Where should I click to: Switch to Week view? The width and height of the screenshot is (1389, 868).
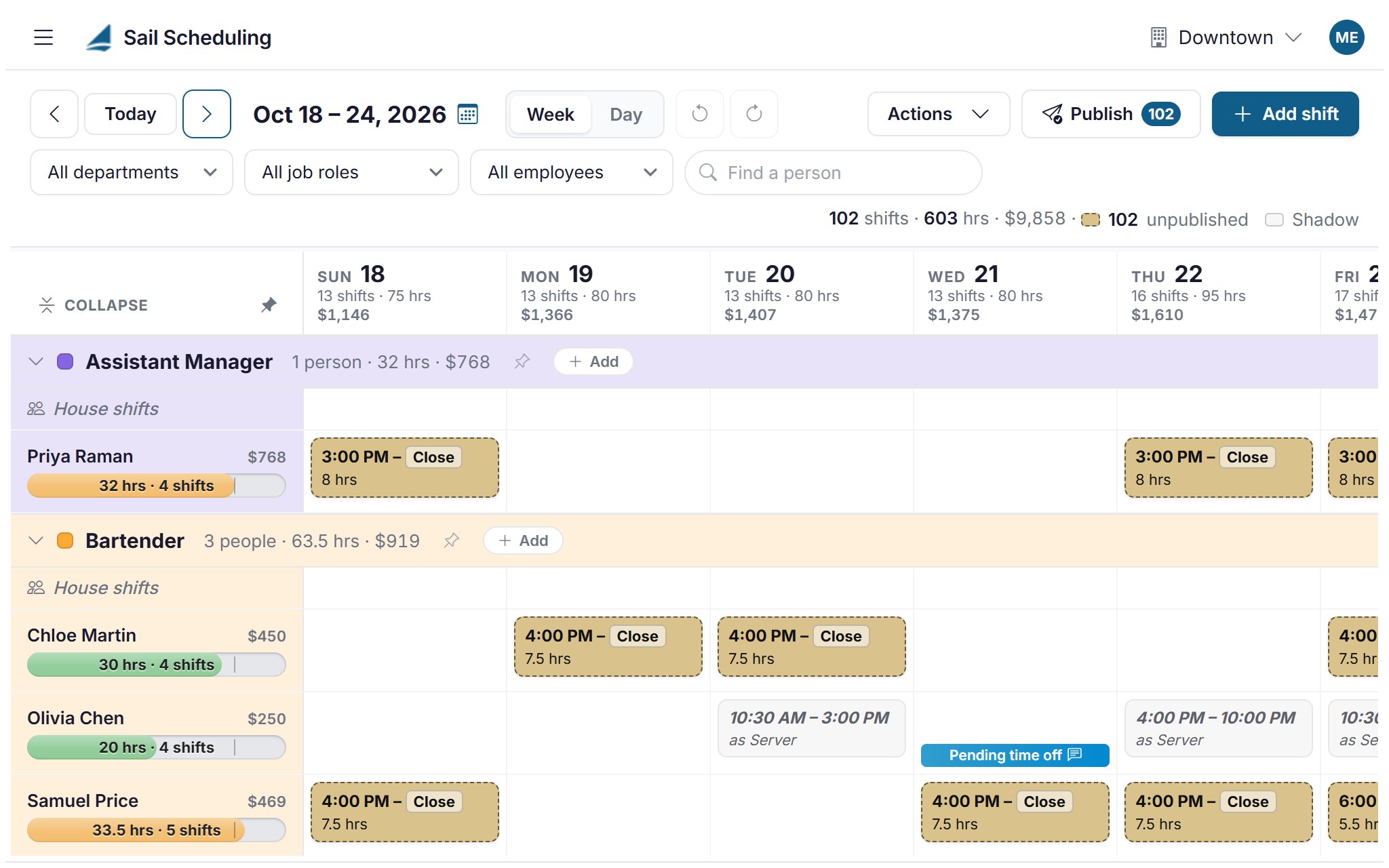(550, 114)
